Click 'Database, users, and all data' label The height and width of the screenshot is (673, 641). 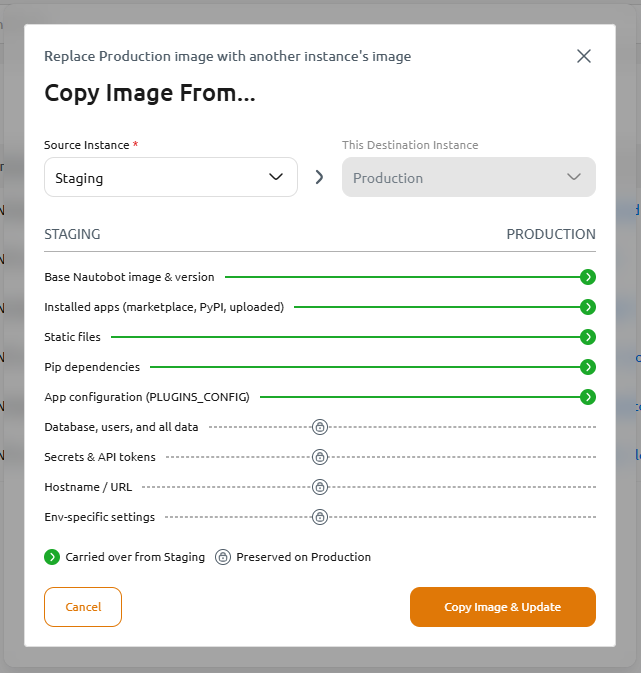click(x=122, y=427)
